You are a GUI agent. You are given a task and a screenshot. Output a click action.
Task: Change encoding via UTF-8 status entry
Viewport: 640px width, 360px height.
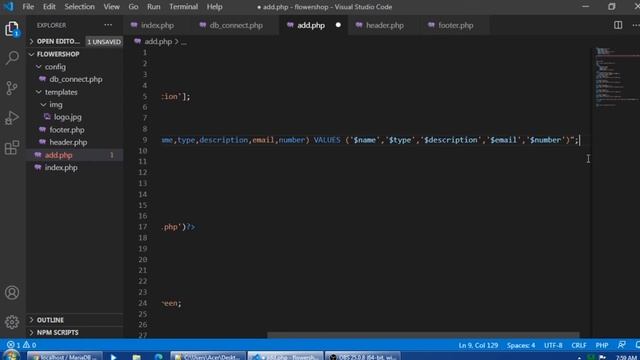(553, 345)
